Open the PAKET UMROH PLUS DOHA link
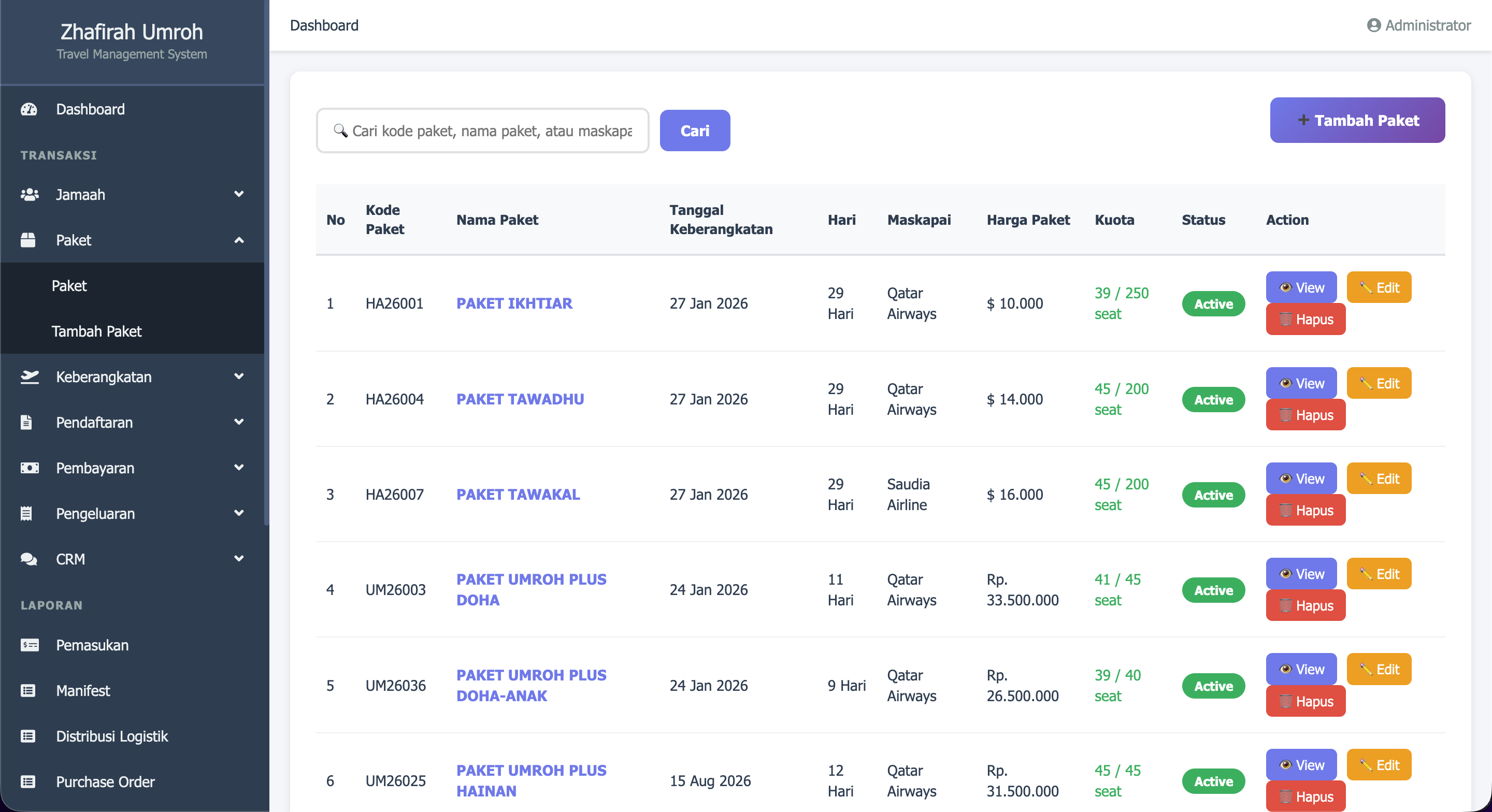Screen dimensions: 1492x812 click(531, 590)
